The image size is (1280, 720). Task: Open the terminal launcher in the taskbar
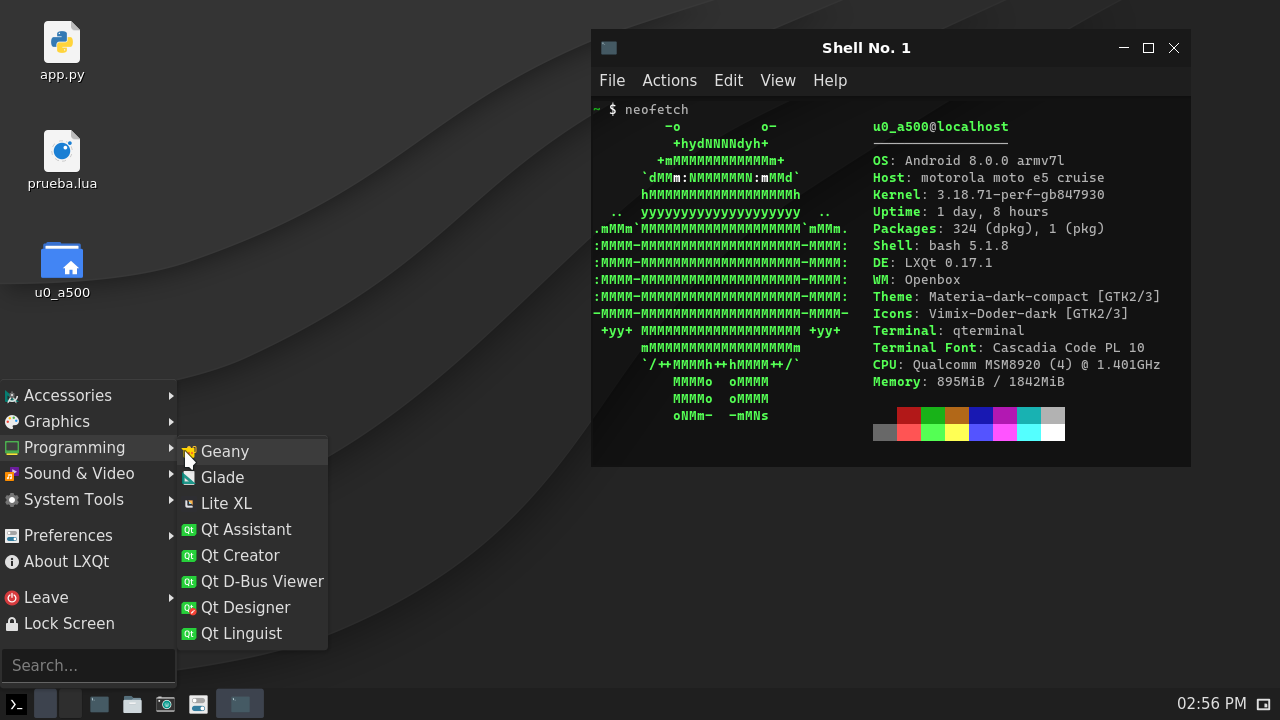[x=15, y=703]
